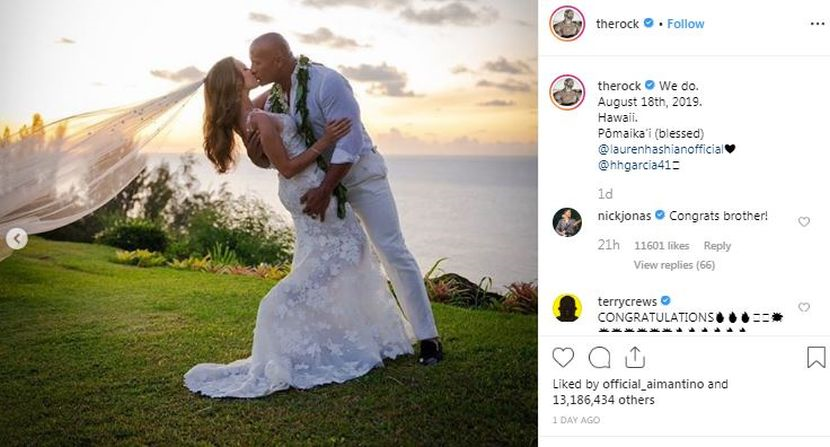Open nickjonas profile avatar
This screenshot has width=830, height=447.
tap(567, 222)
